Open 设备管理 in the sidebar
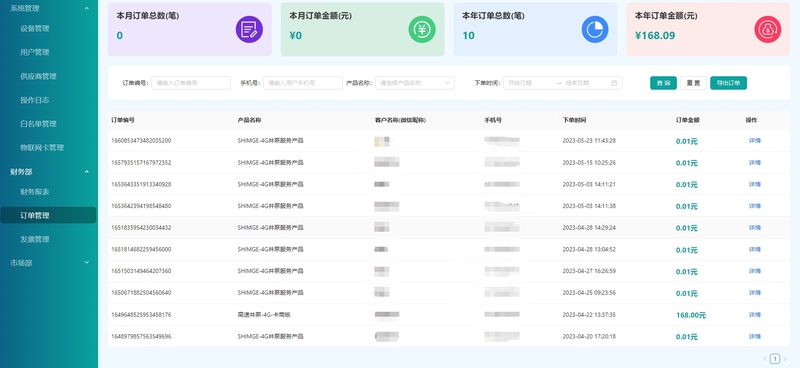Screen dimensions: 800x368 click(x=35, y=29)
